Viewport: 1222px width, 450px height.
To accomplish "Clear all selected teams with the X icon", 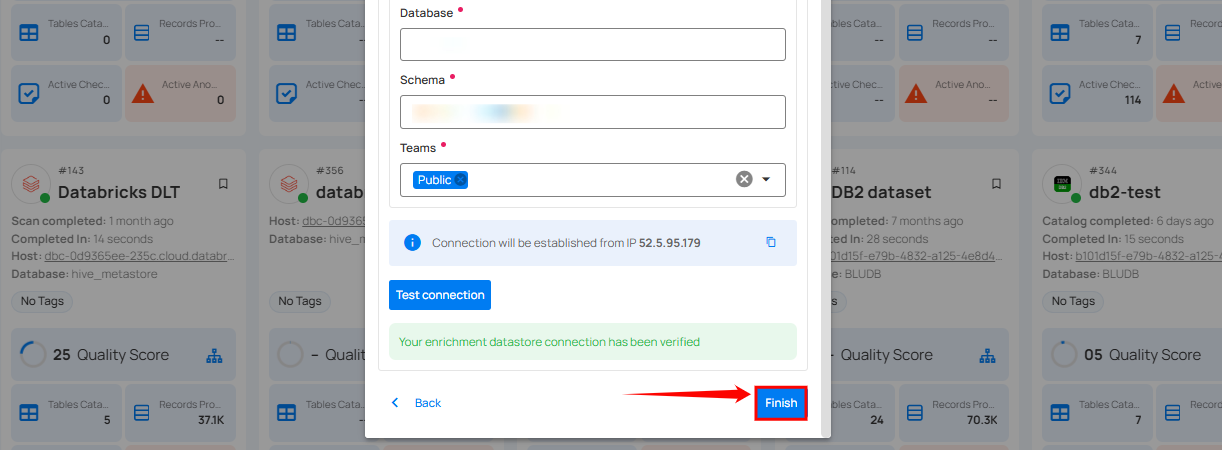I will click(744, 180).
